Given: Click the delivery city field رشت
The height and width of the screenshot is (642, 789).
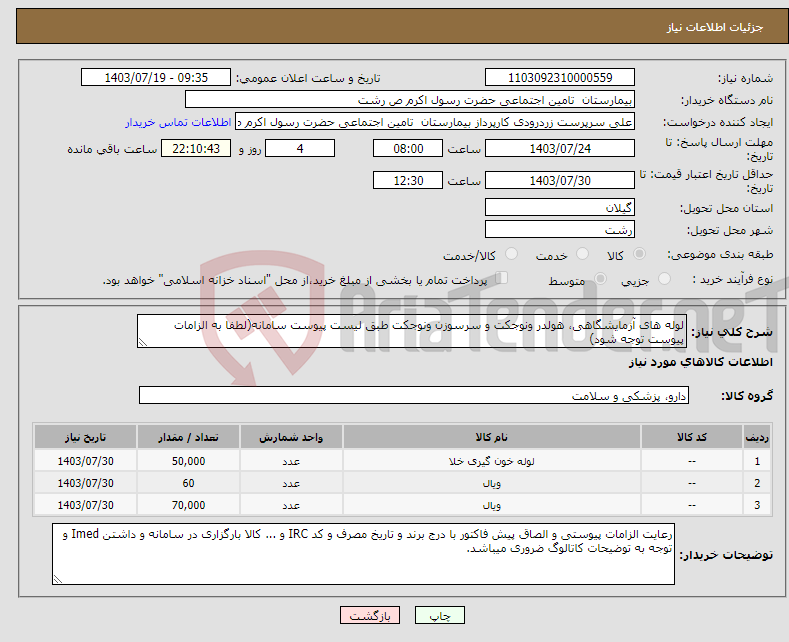Looking at the screenshot, I should [x=560, y=229].
